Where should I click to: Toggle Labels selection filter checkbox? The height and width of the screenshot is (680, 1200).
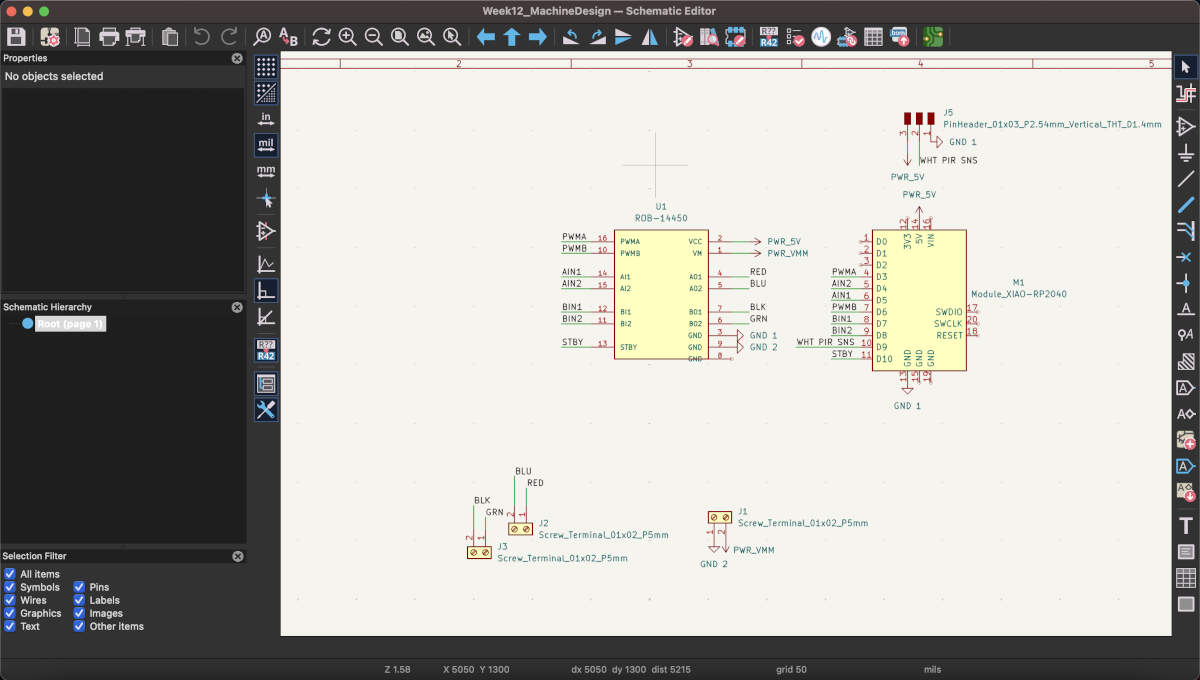point(80,600)
